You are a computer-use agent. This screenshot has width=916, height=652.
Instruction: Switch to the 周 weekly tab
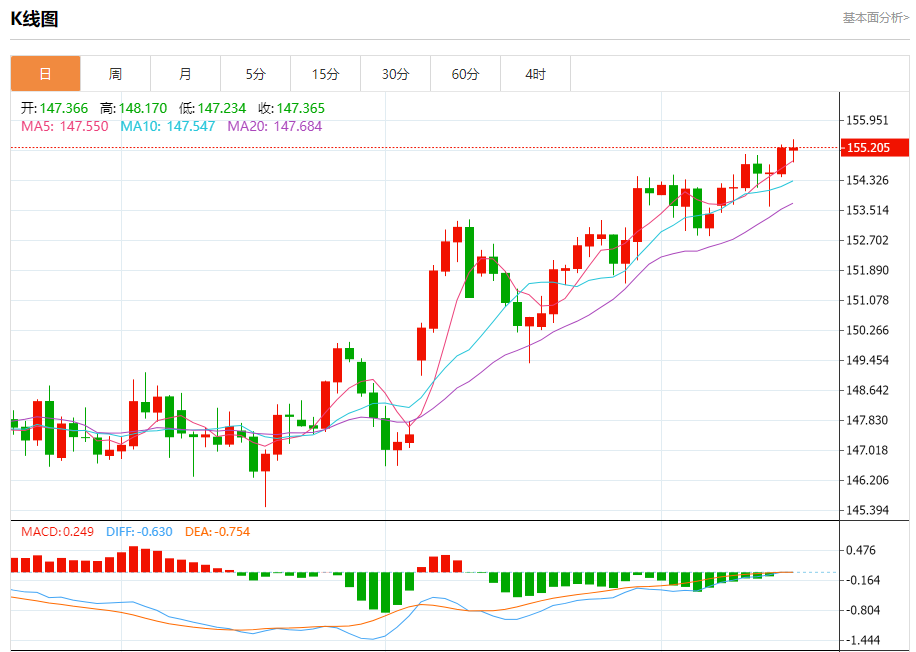[116, 74]
